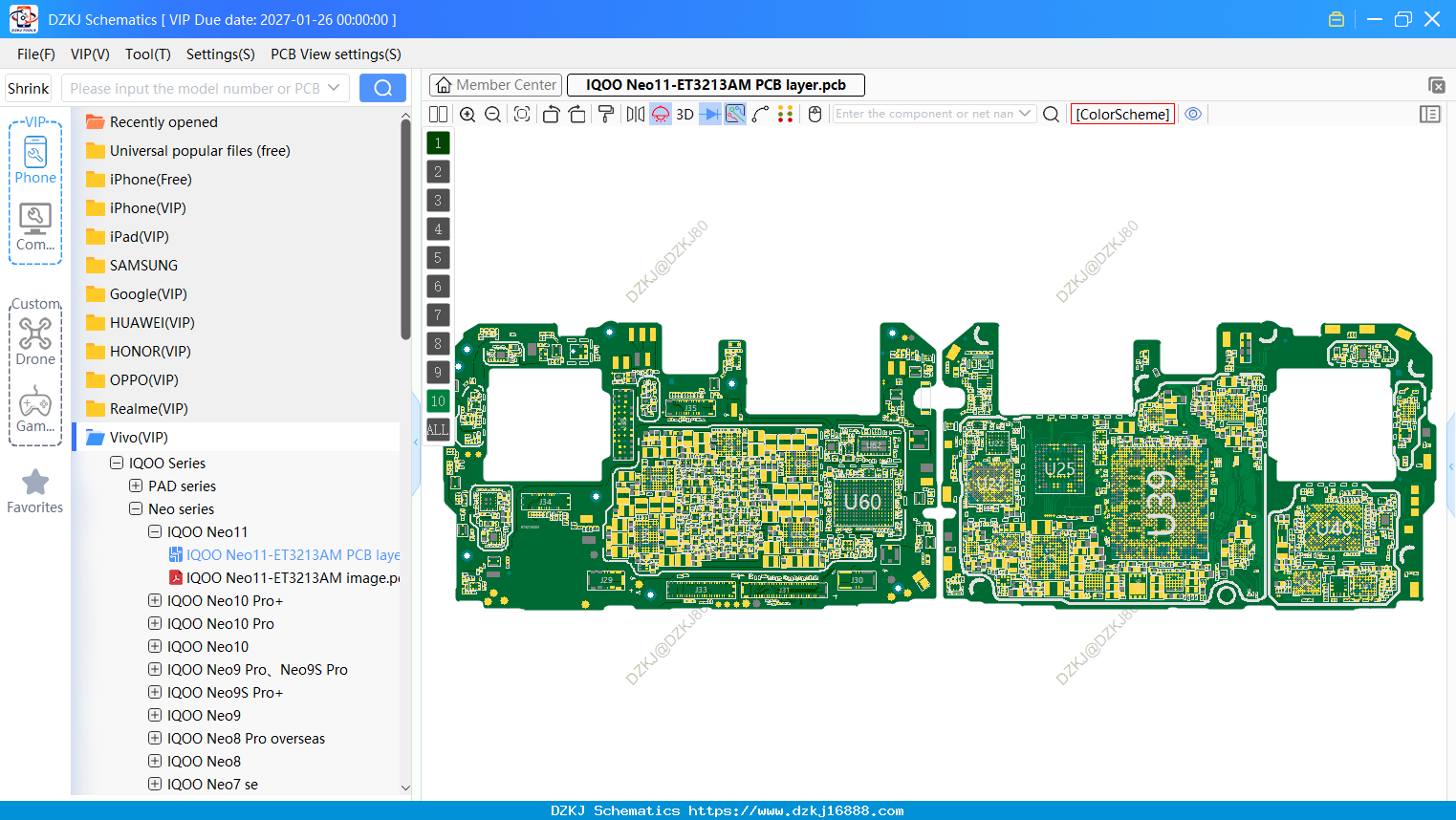Open the Tool(T) menu
1456x820 pixels.
(x=148, y=54)
